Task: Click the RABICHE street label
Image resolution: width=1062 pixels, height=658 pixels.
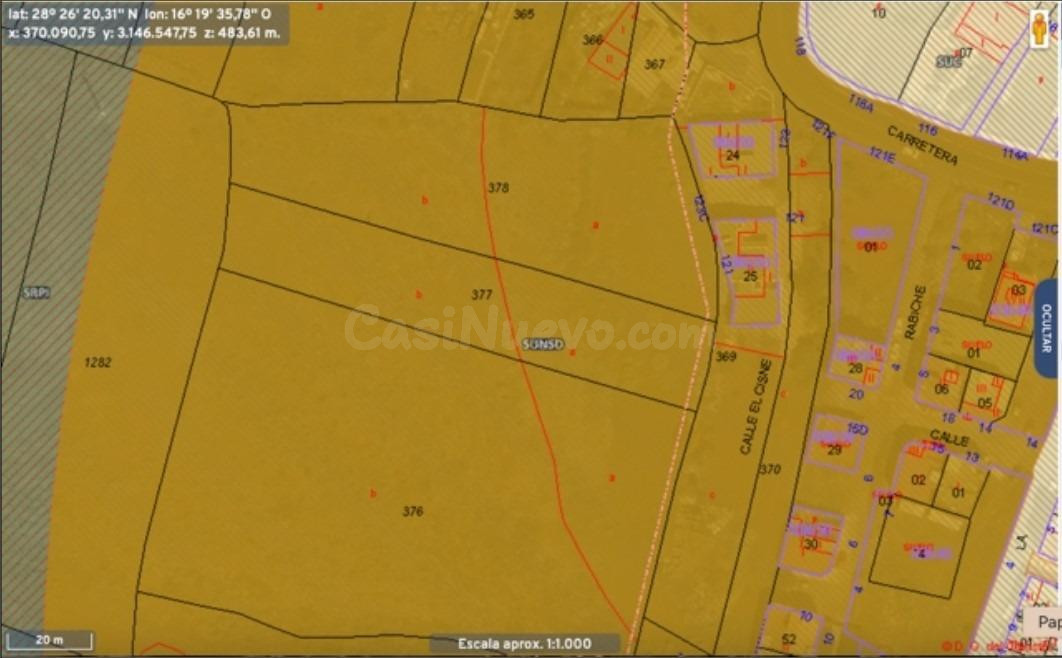Action: [914, 312]
